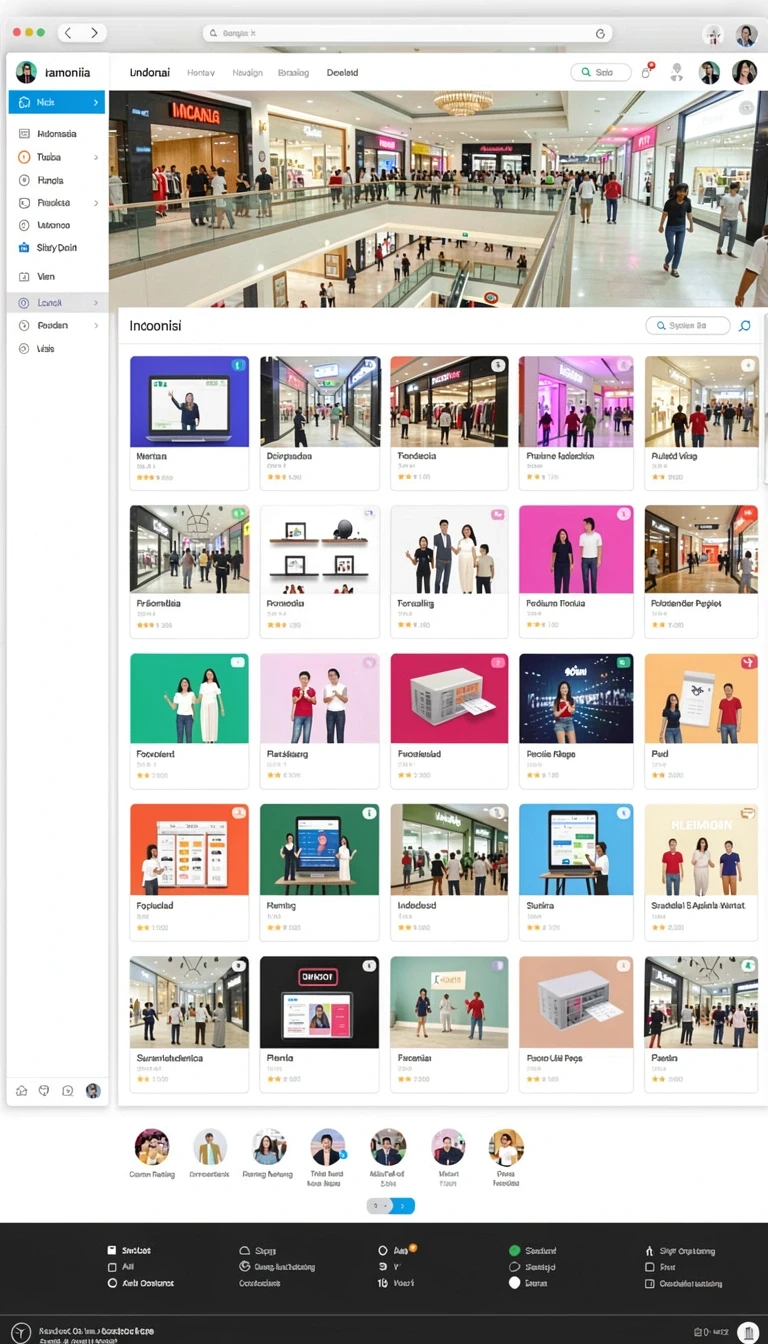Click the badge icon on the Mentan card
The height and width of the screenshot is (1344, 768).
pyautogui.click(x=238, y=366)
